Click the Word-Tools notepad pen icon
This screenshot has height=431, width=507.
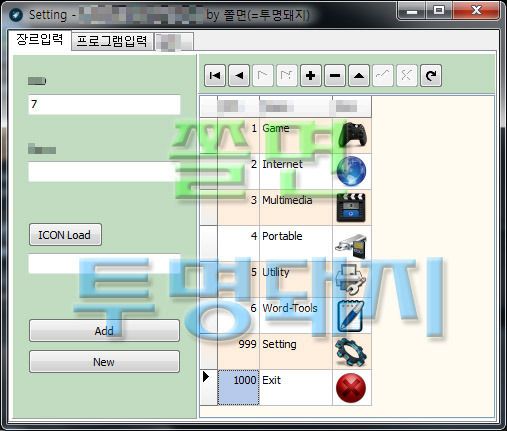(351, 315)
